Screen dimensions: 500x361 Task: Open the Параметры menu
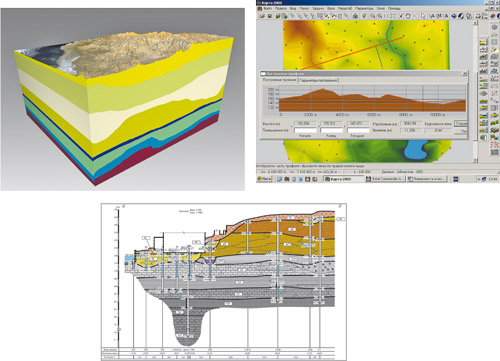coord(363,8)
